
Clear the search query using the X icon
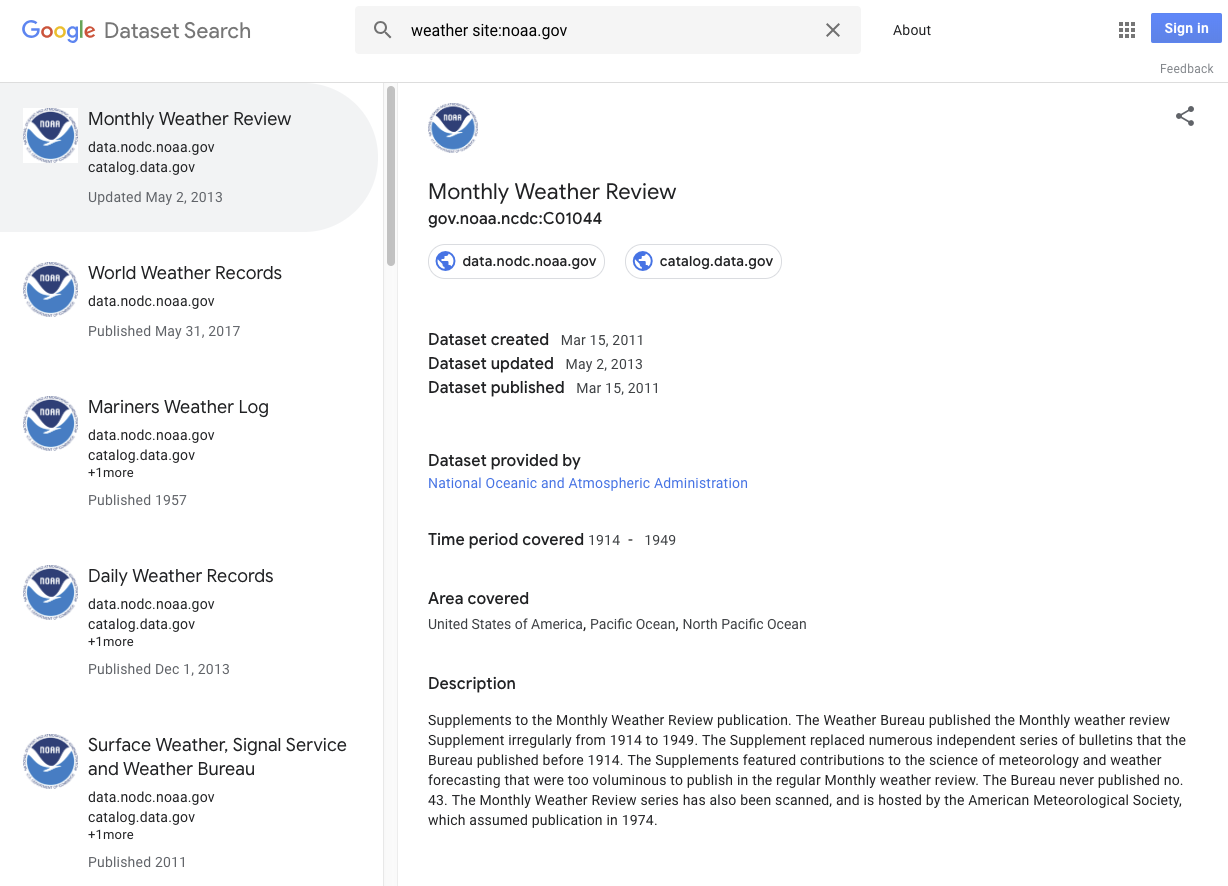(x=833, y=30)
